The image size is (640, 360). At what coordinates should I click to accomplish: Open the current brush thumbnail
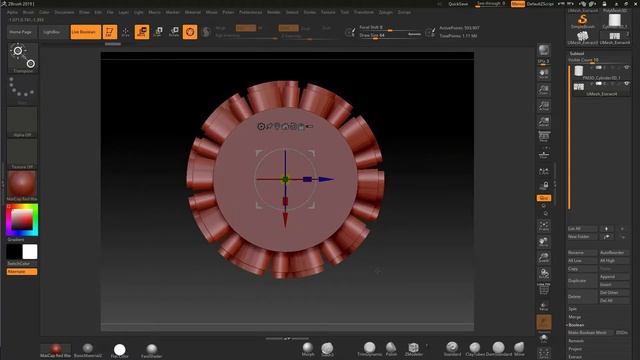(x=23, y=58)
